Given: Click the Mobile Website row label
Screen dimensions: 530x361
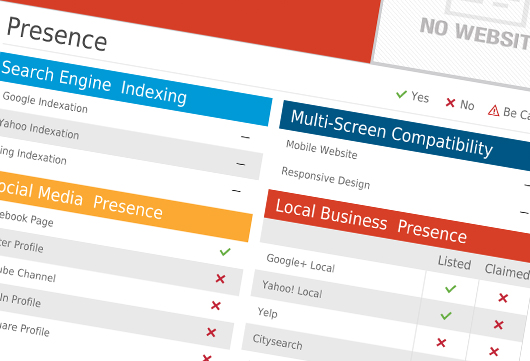Looking at the screenshot, I should [x=322, y=149].
